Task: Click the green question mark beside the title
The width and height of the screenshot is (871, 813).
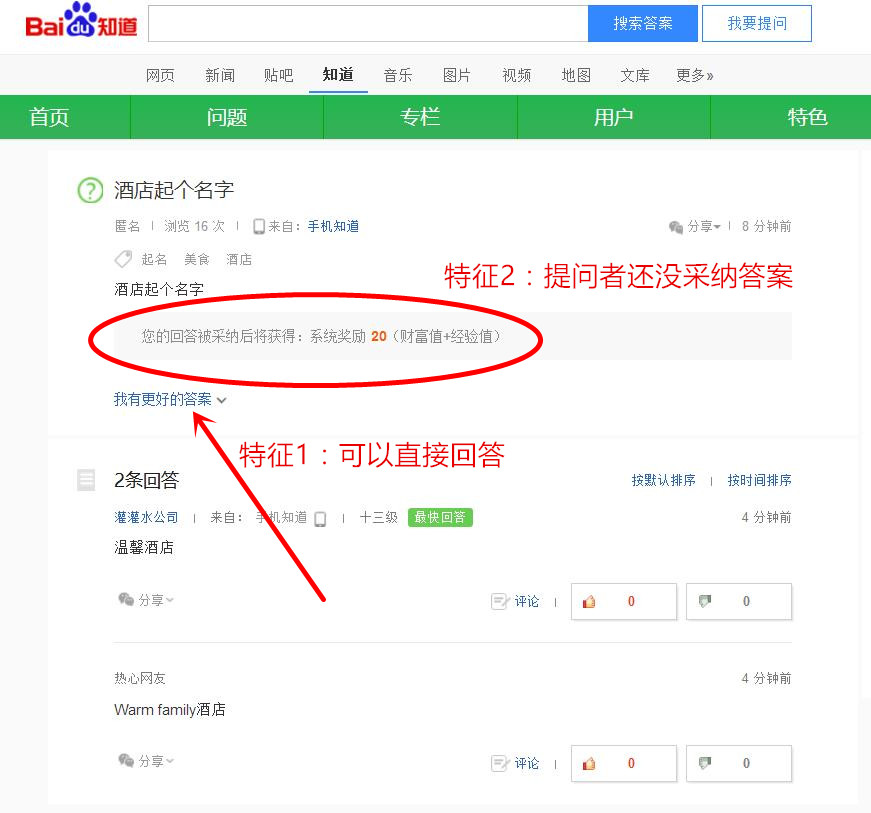Action: coord(90,190)
